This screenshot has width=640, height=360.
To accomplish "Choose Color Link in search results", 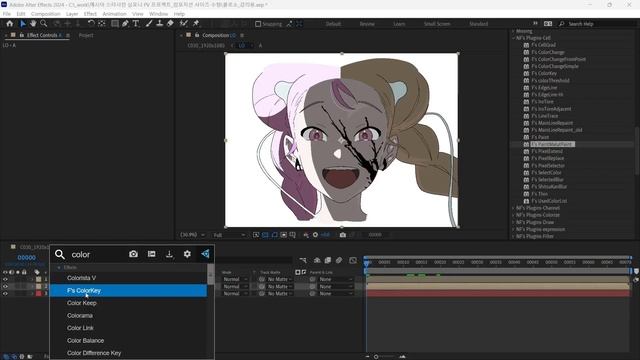I will point(128,328).
